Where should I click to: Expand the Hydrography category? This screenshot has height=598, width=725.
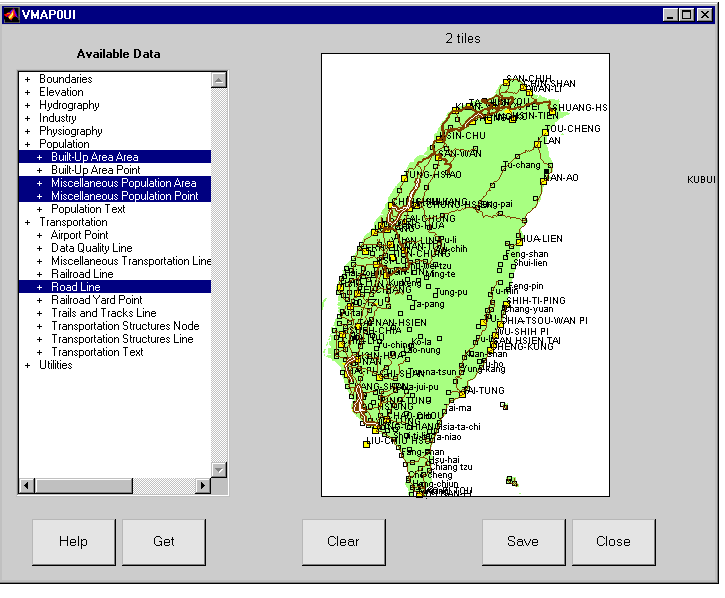coord(28,105)
